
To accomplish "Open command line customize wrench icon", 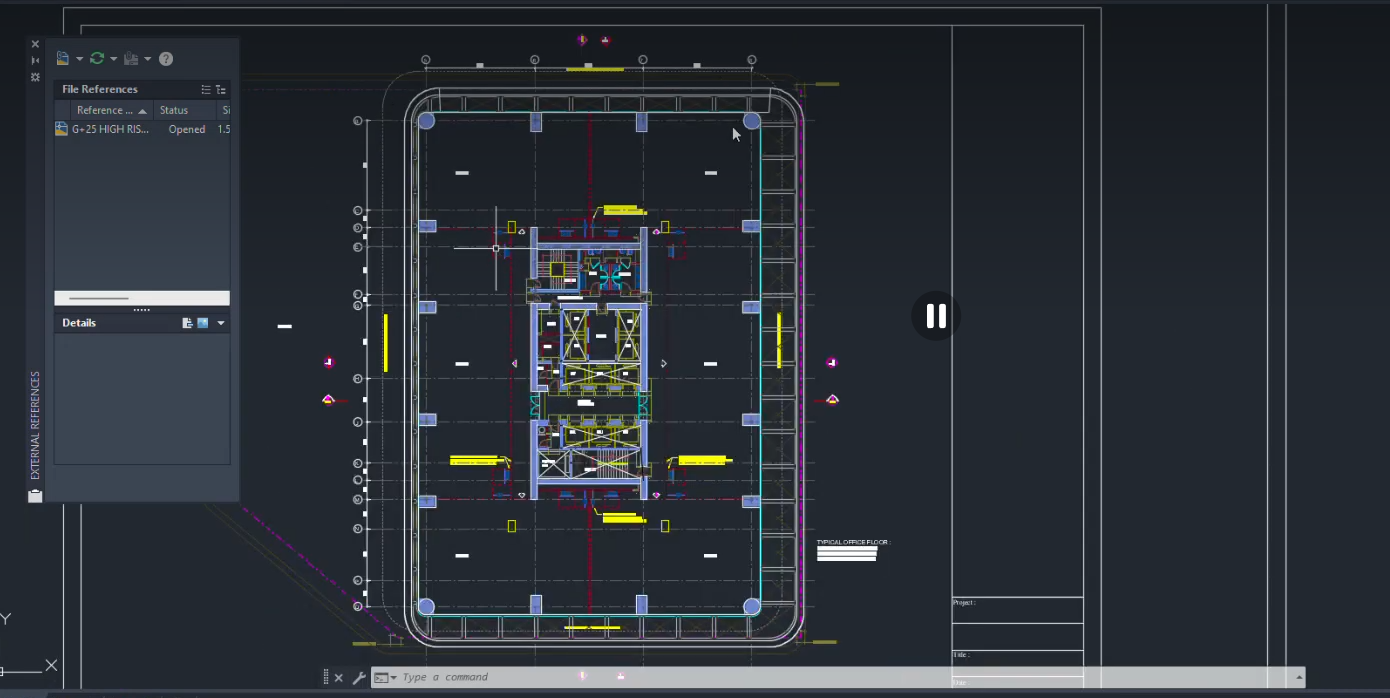I will (x=359, y=677).
